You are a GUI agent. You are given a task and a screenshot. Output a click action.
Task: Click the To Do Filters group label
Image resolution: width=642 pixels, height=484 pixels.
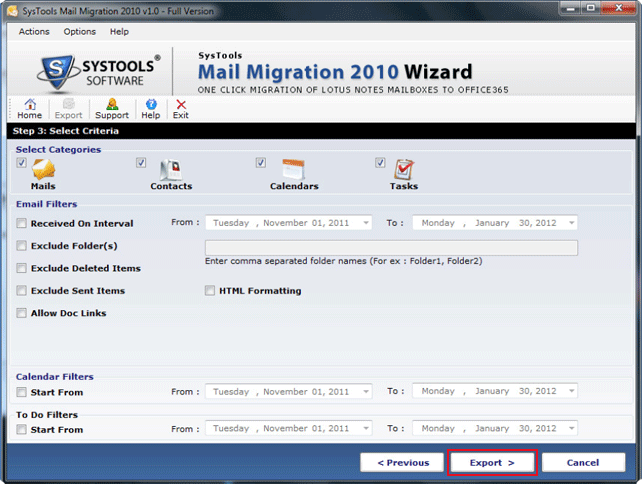47,415
